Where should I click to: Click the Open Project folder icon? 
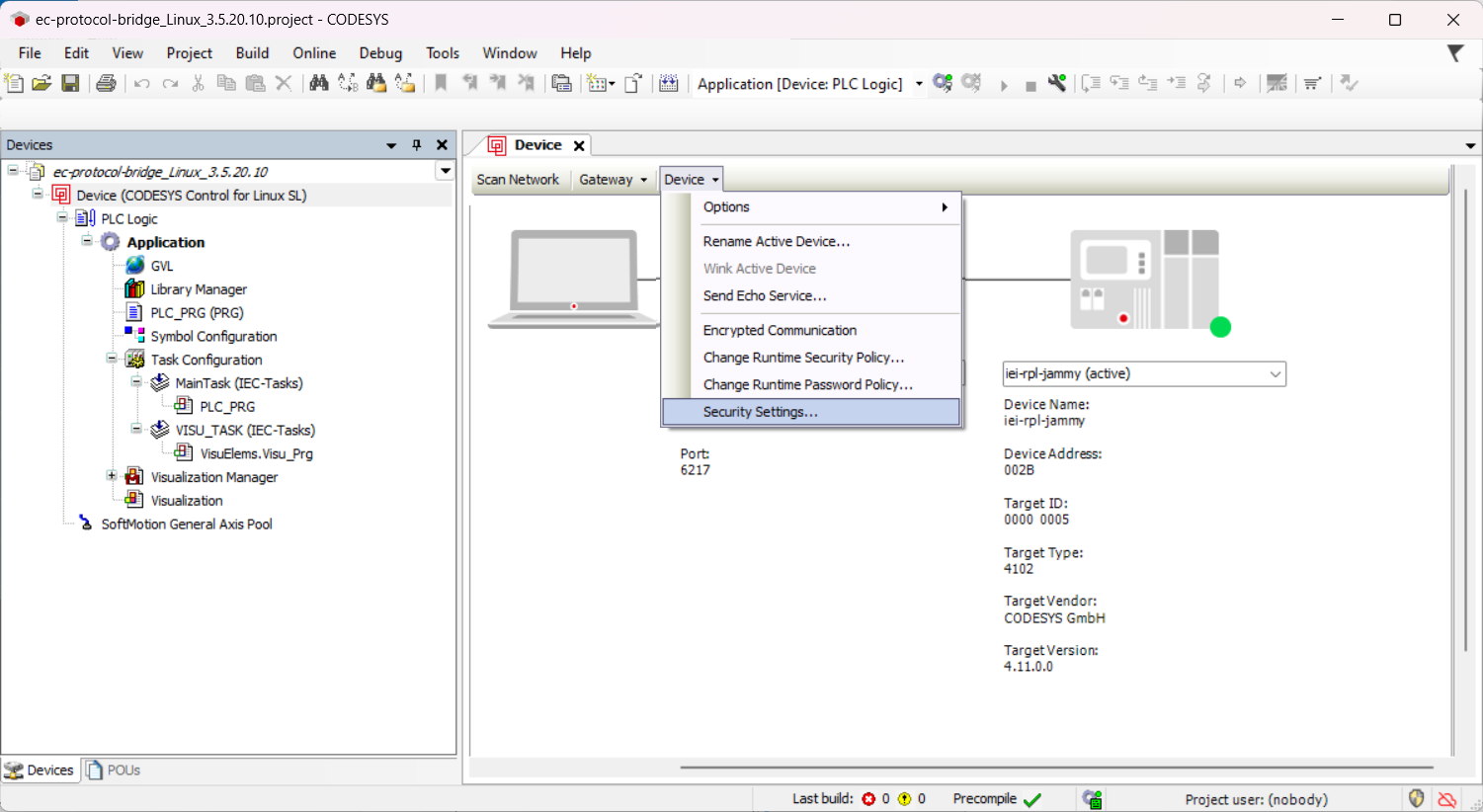[x=41, y=84]
